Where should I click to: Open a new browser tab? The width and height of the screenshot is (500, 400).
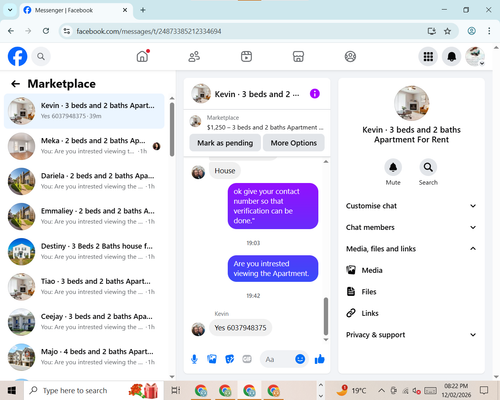(x=143, y=10)
